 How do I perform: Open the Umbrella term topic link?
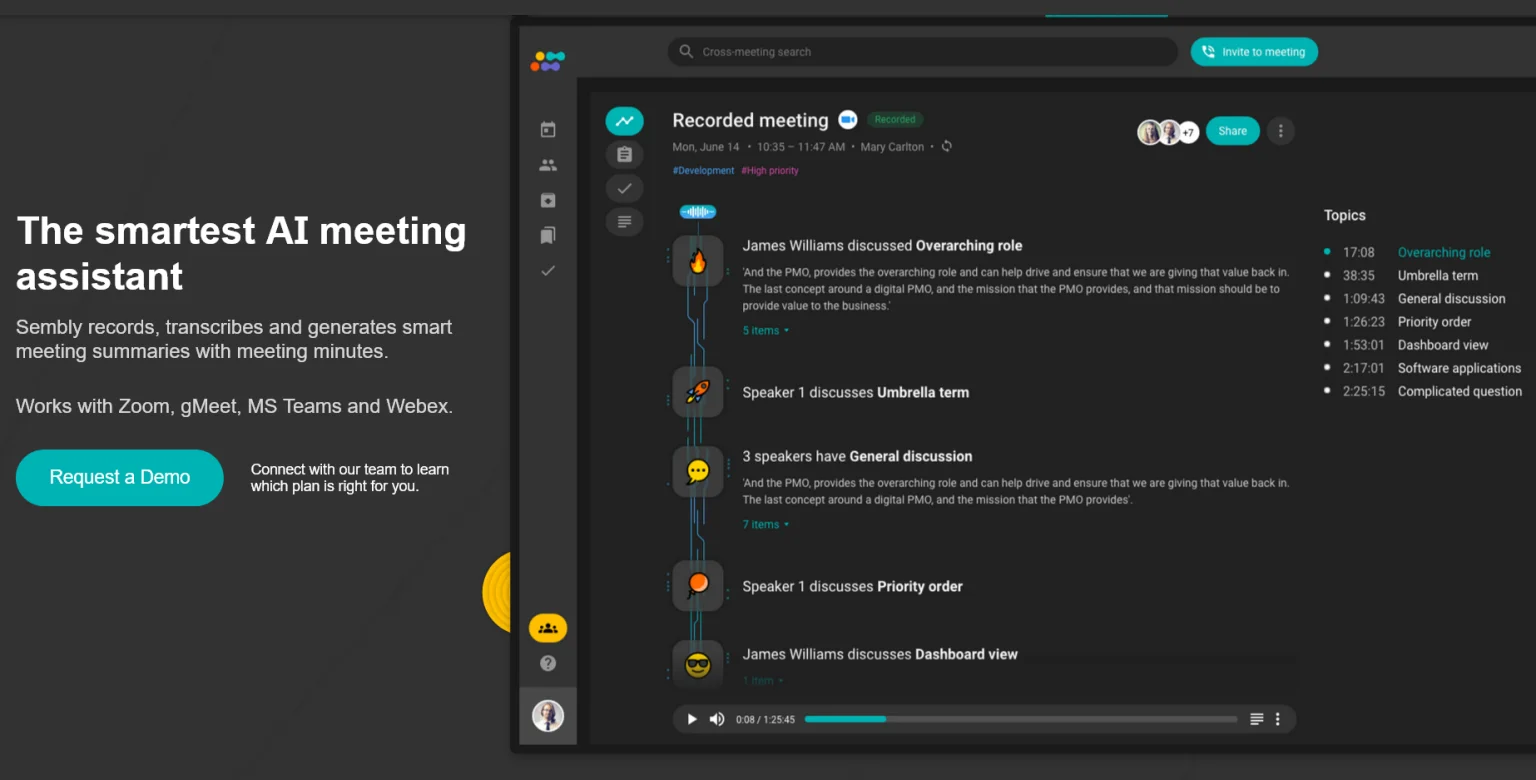click(1437, 275)
